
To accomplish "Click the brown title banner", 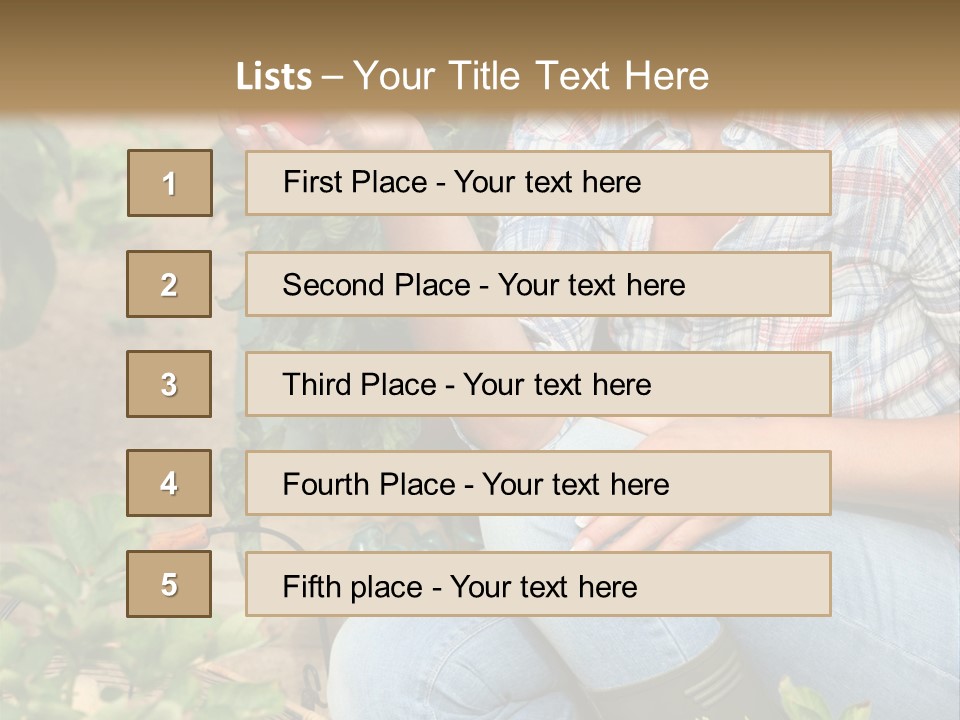I will click(480, 56).
